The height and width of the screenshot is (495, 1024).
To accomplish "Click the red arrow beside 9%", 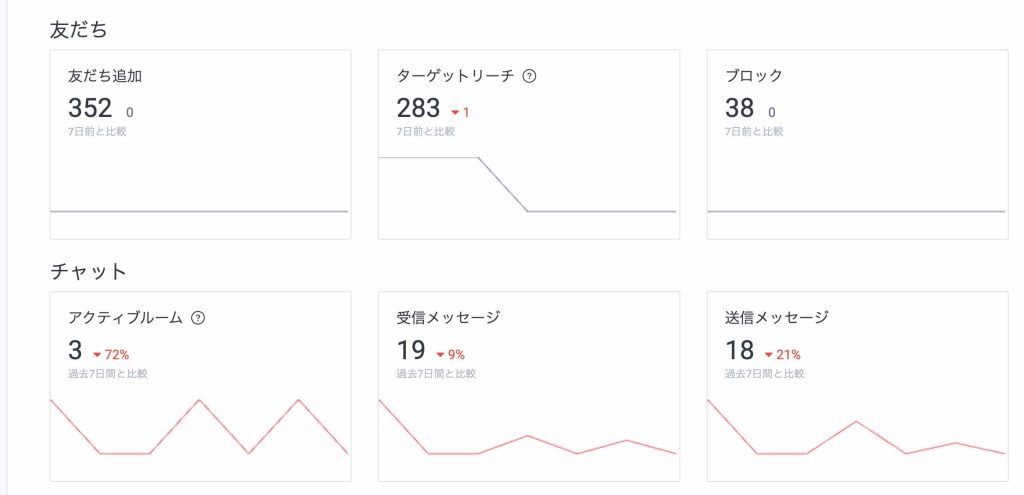I will click(439, 354).
